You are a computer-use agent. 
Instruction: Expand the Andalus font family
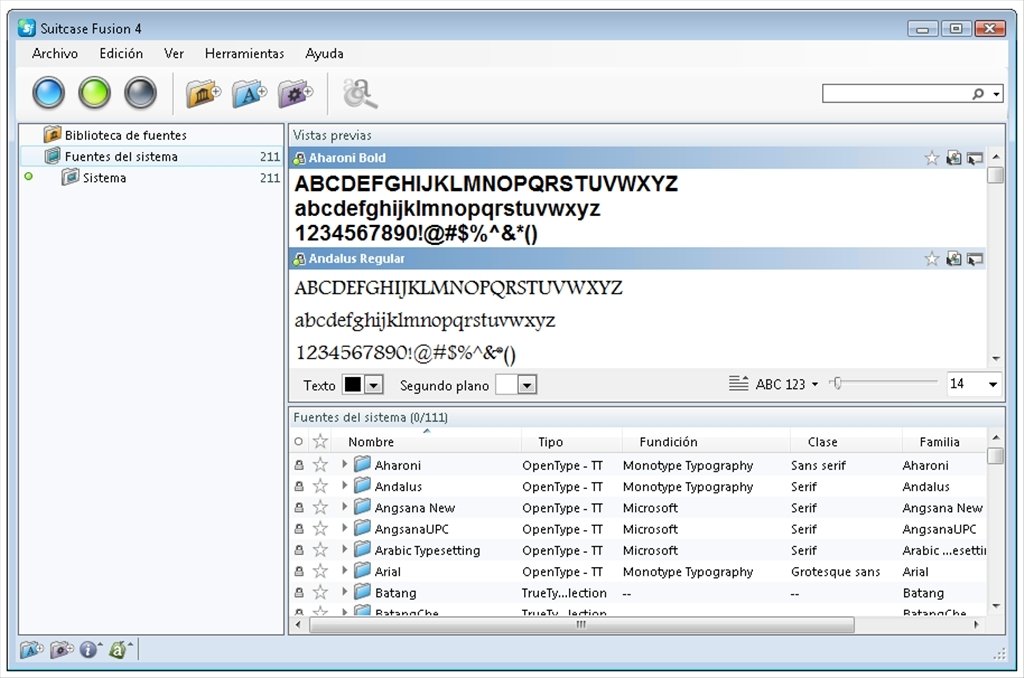tap(344, 486)
